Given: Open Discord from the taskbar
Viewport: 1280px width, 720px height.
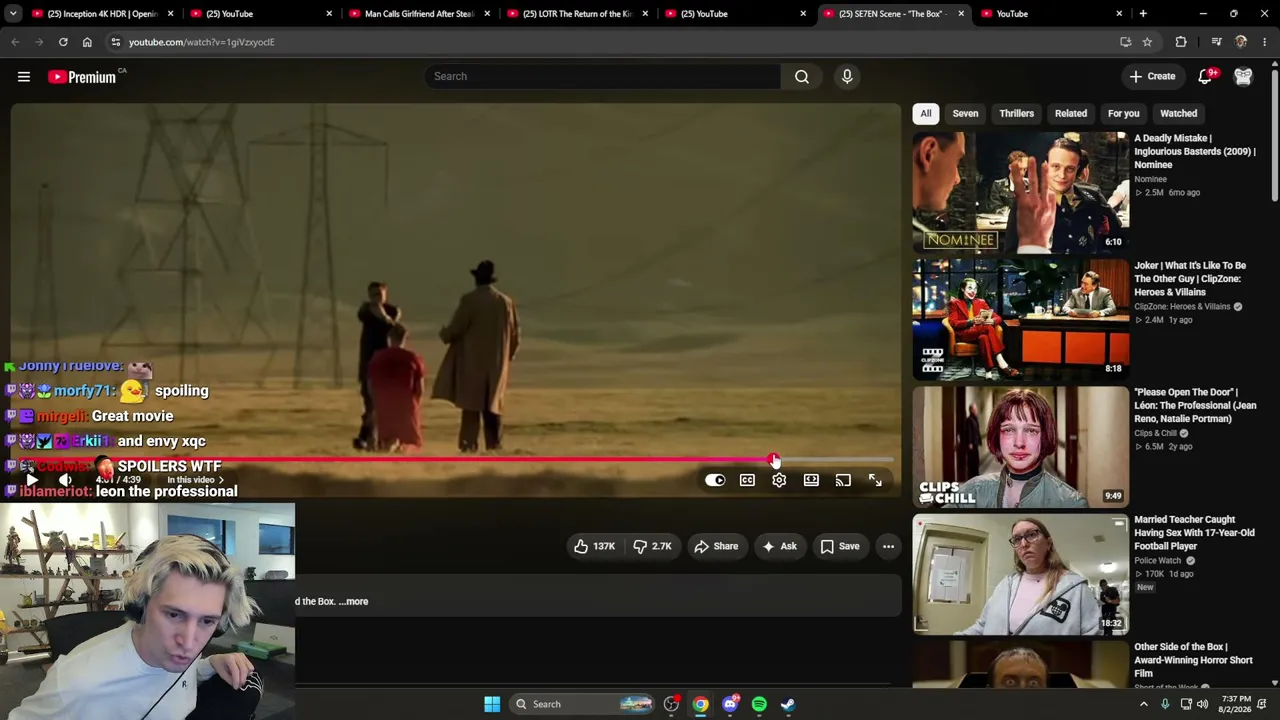Looking at the screenshot, I should [x=730, y=704].
